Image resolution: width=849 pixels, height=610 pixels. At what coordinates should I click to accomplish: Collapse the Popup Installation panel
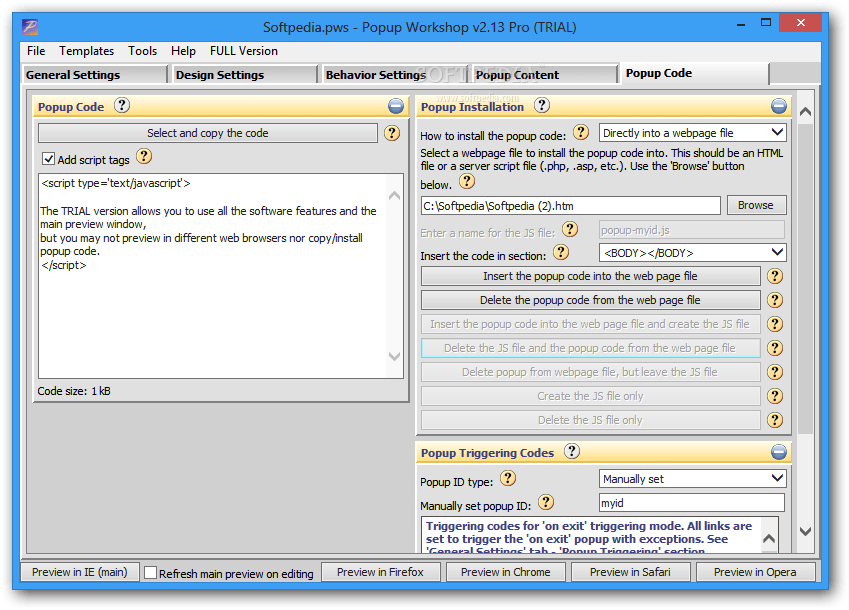point(779,105)
